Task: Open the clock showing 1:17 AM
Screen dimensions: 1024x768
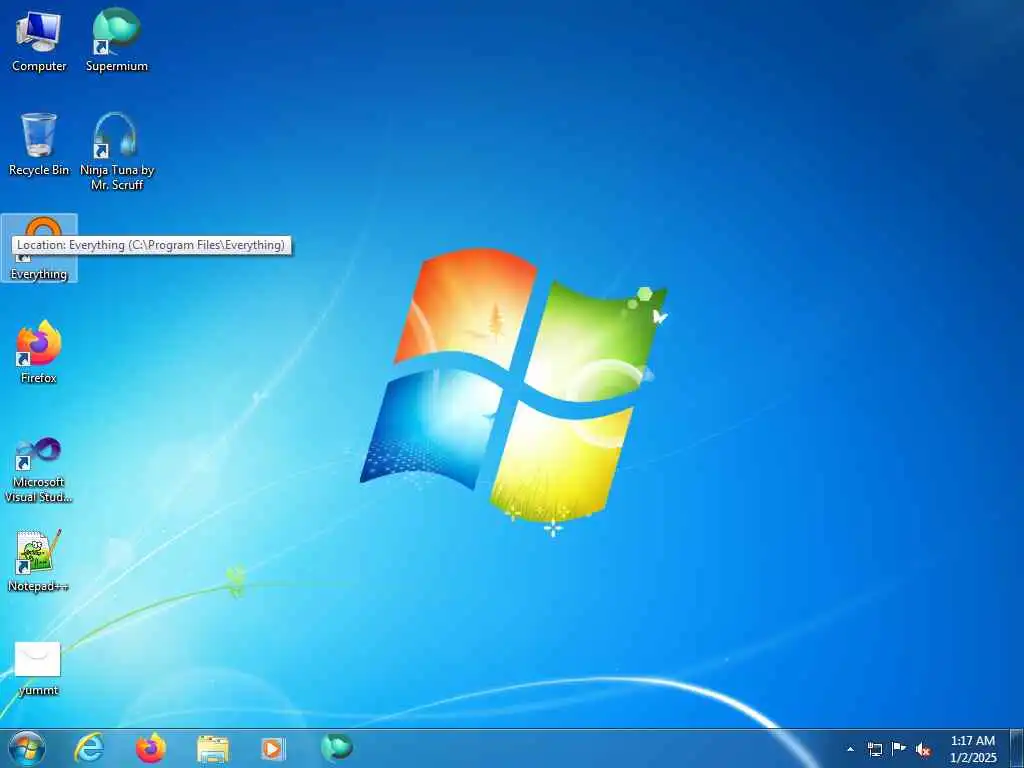Action: click(972, 749)
